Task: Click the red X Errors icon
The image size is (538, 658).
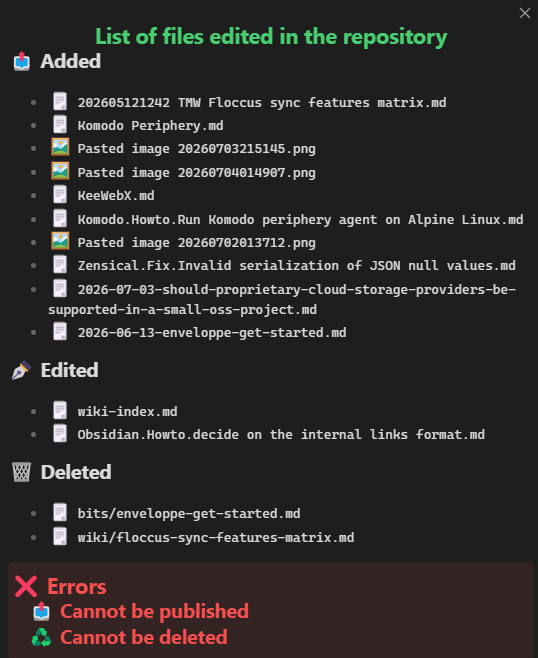Action: click(26, 586)
